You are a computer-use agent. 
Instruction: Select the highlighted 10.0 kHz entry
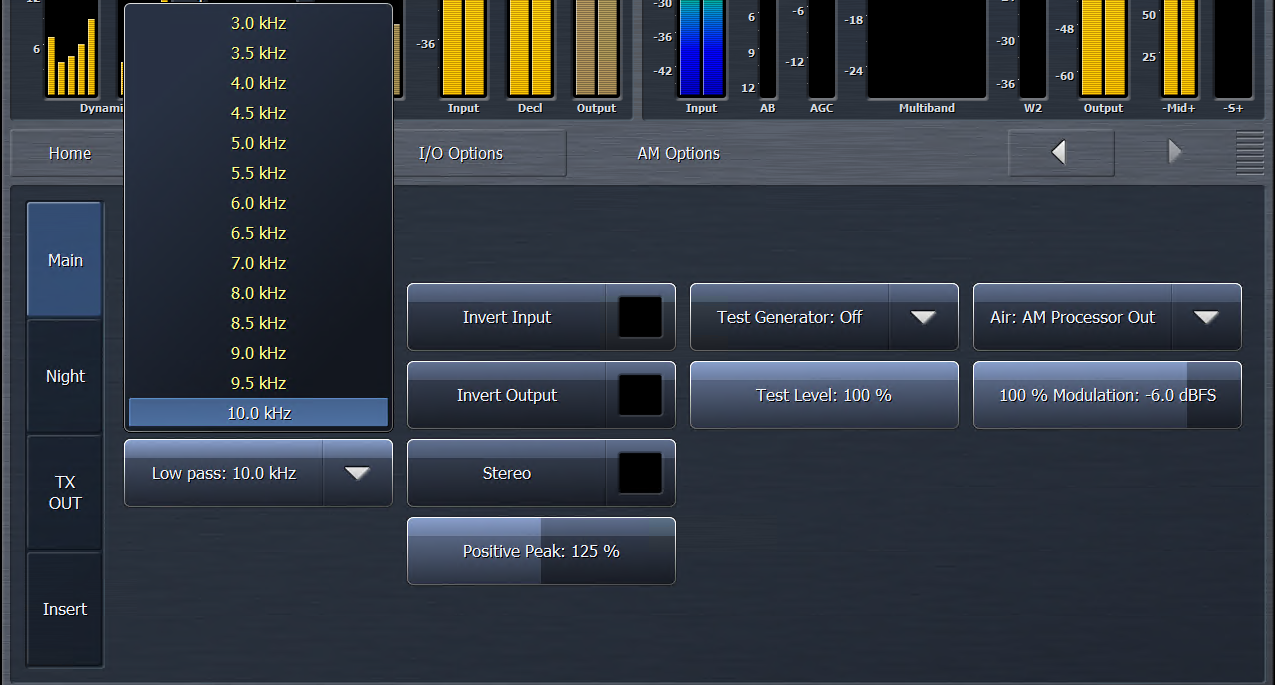[258, 412]
